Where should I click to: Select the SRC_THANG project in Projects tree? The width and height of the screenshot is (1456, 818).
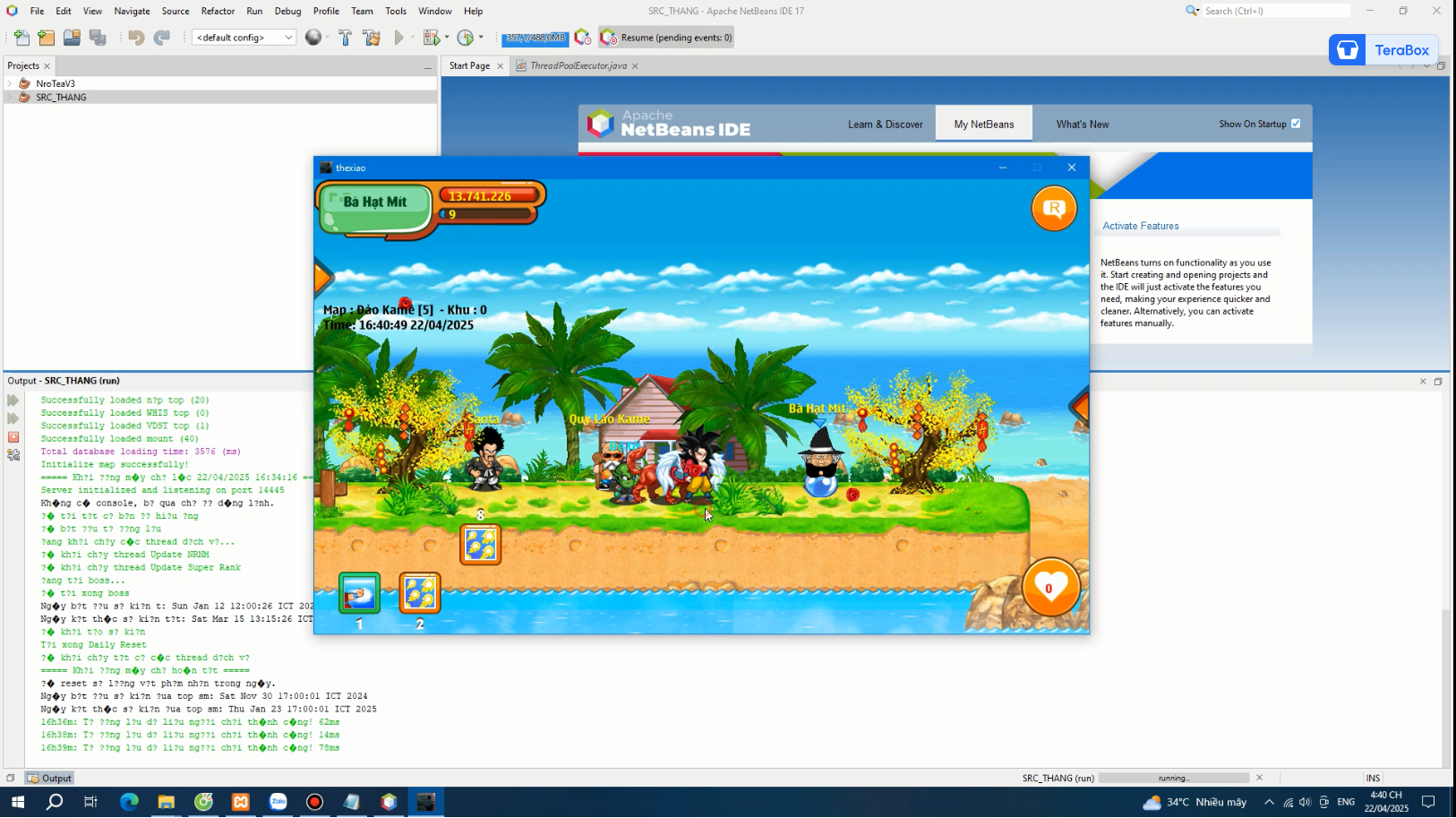pyautogui.click(x=61, y=97)
